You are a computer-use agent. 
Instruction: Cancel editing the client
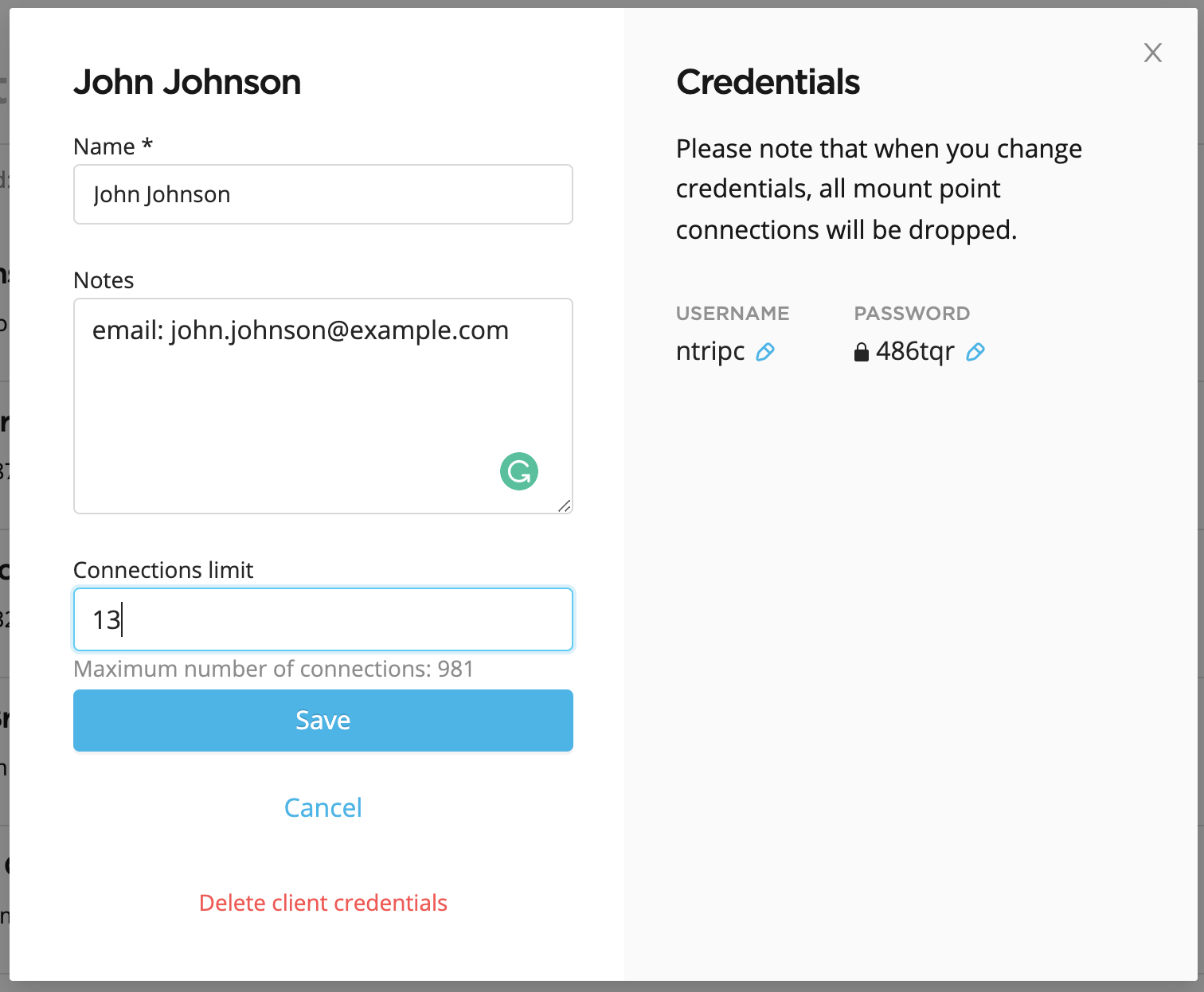click(323, 808)
